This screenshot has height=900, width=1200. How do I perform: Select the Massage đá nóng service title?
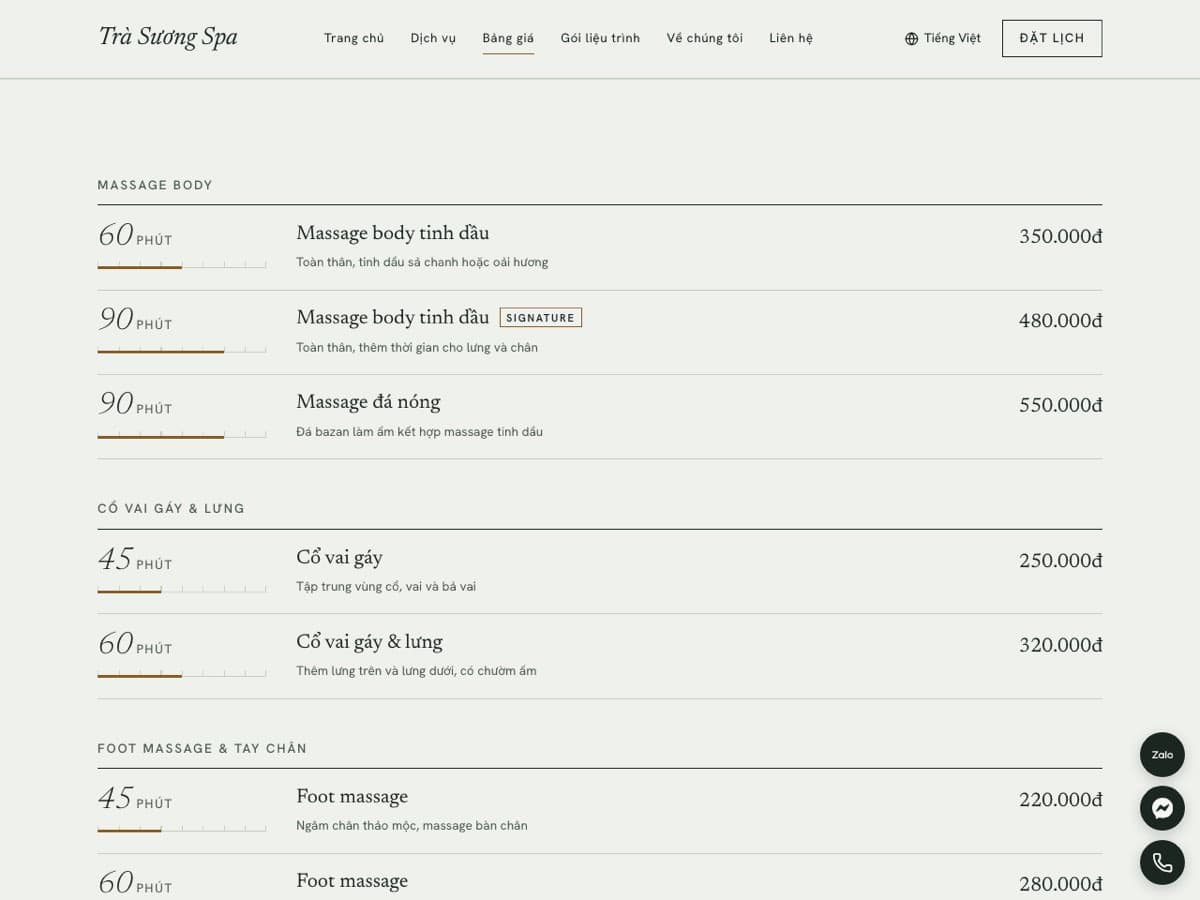click(368, 402)
